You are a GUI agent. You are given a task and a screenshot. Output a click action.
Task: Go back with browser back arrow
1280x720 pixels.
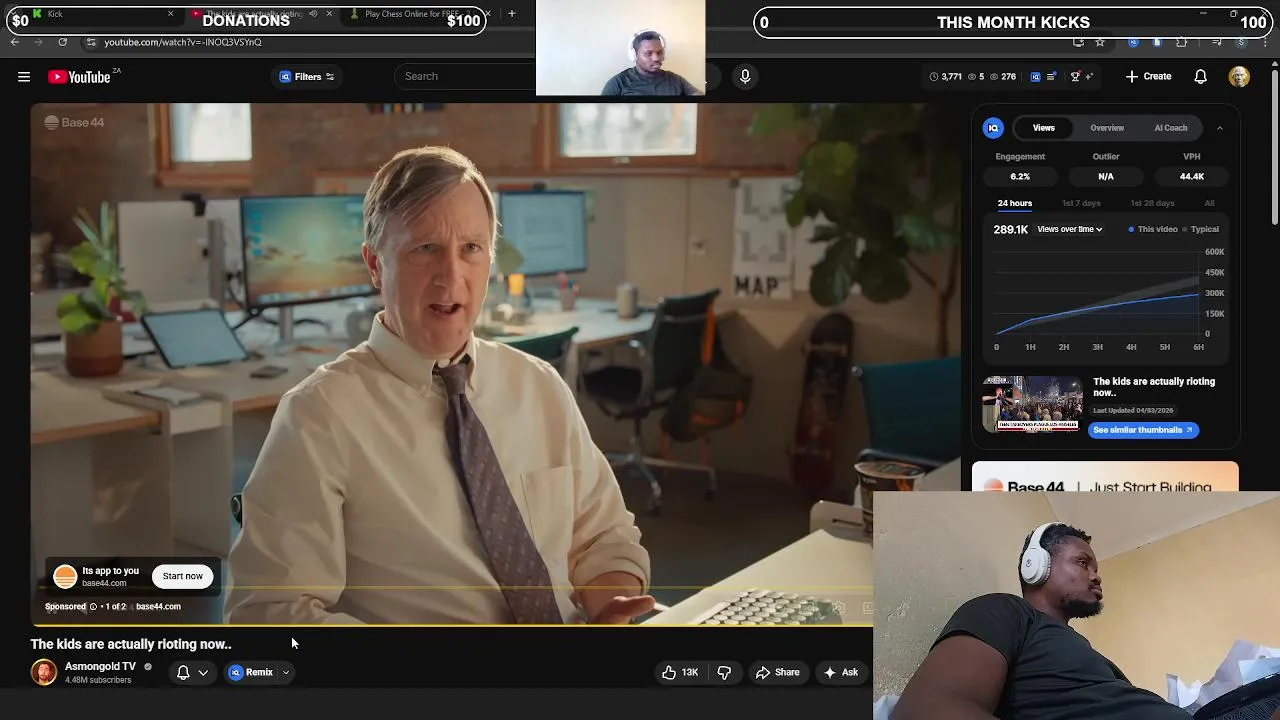[x=14, y=42]
